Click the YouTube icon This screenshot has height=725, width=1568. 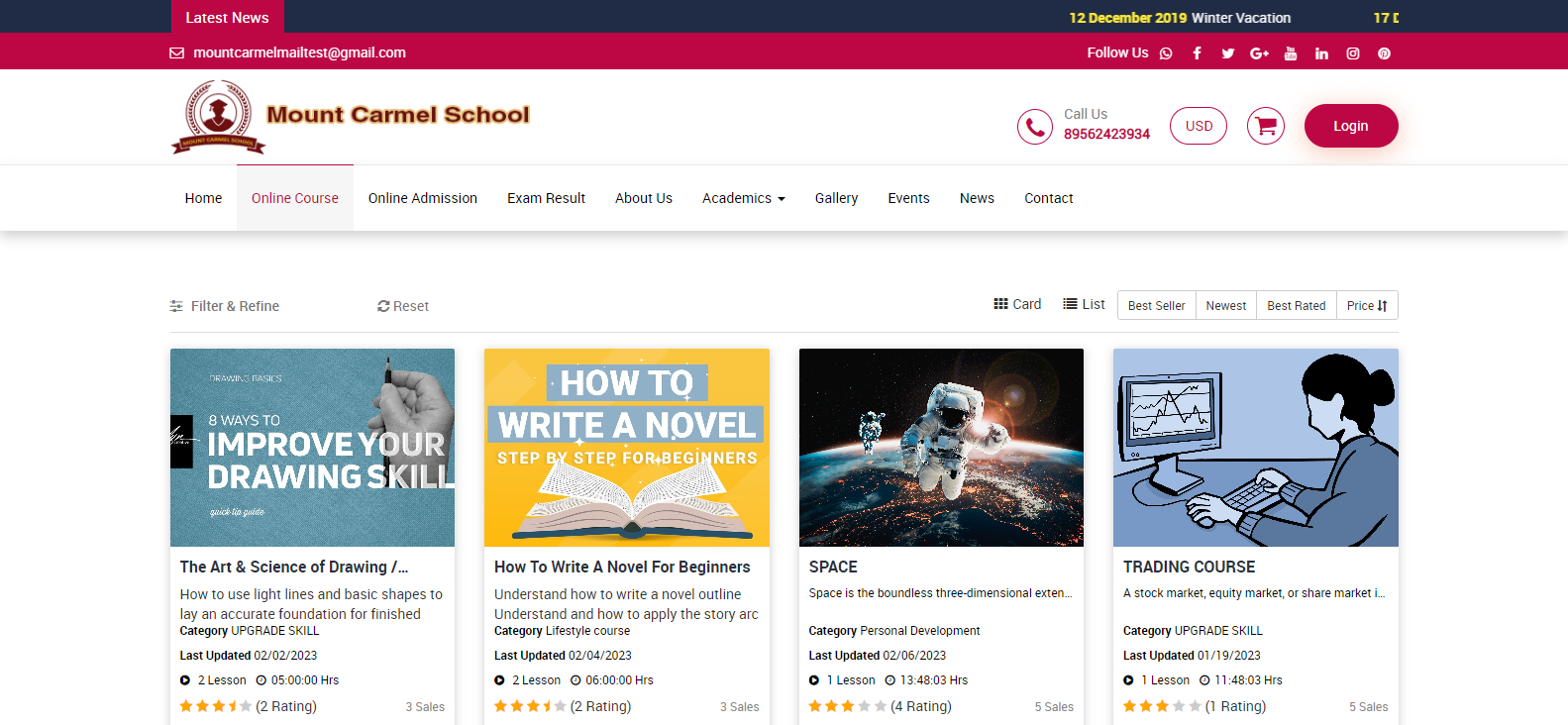[1290, 53]
